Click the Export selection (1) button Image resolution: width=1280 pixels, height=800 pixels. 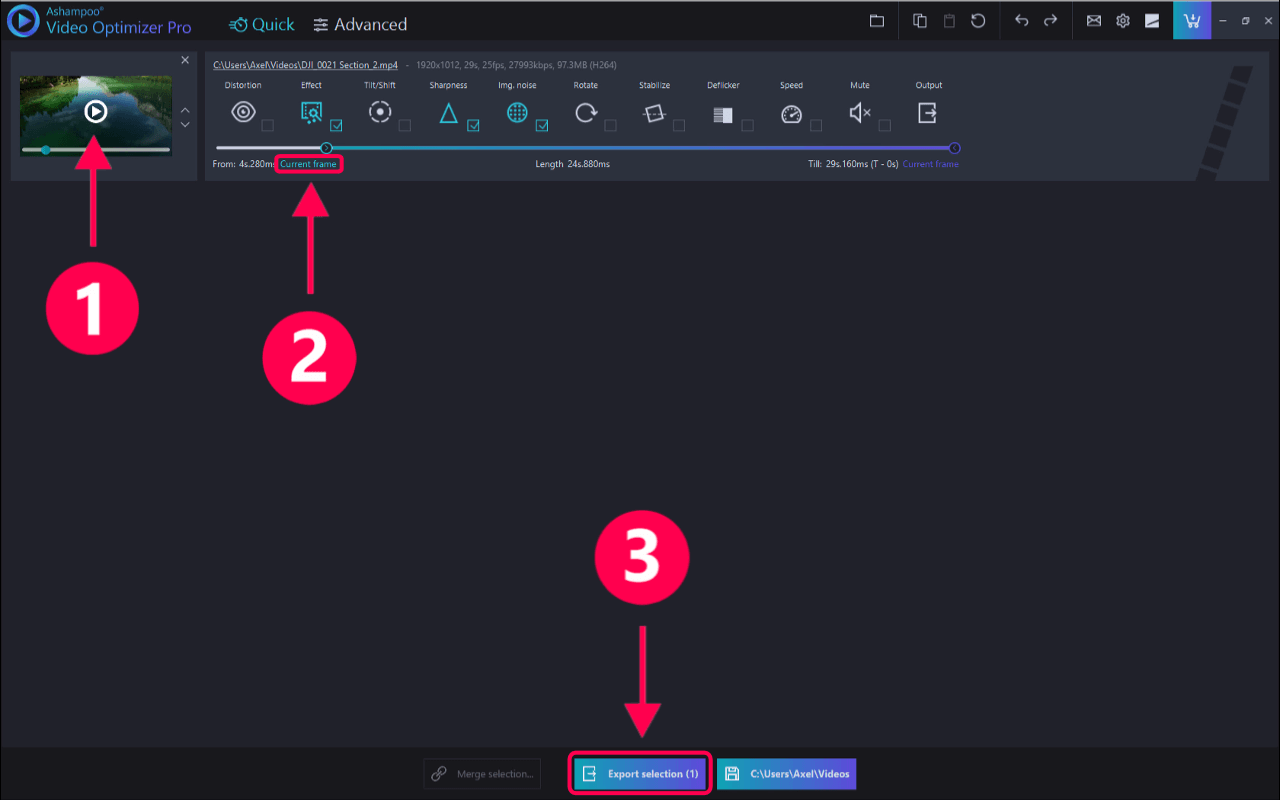click(x=640, y=774)
